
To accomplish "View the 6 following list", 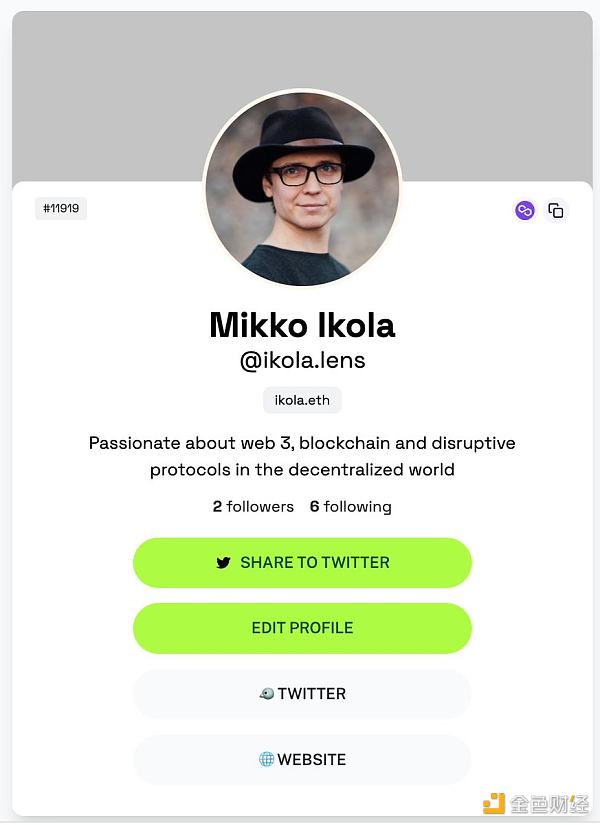I will point(351,507).
